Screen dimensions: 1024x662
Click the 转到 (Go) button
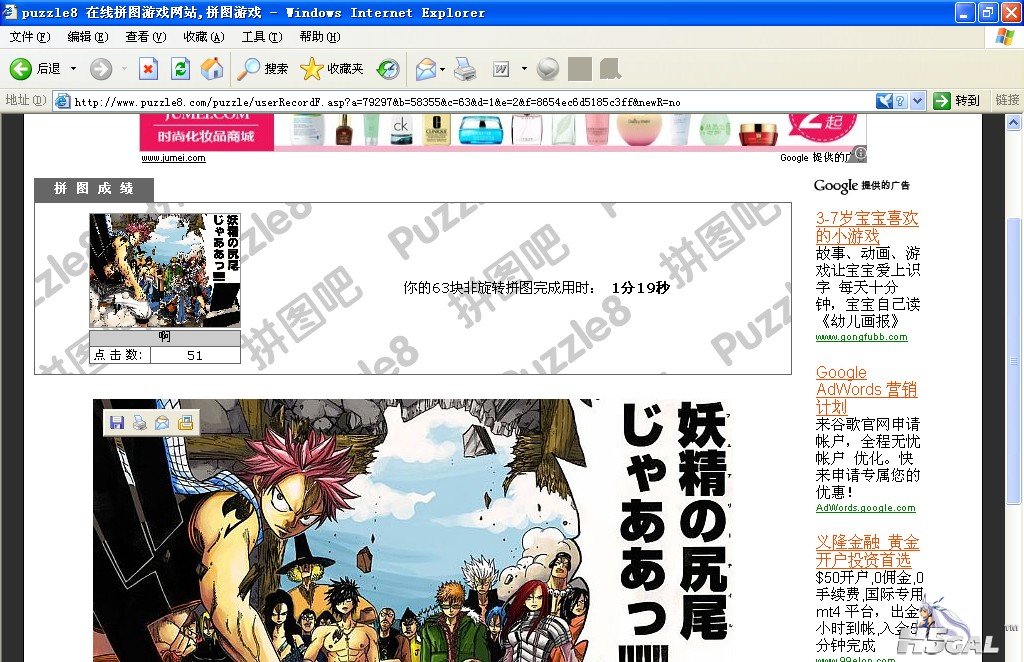click(x=957, y=101)
